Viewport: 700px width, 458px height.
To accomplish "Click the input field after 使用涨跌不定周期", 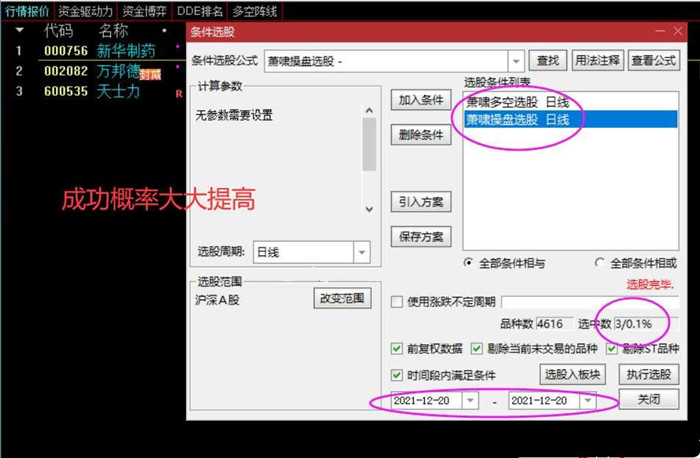I will click(590, 302).
